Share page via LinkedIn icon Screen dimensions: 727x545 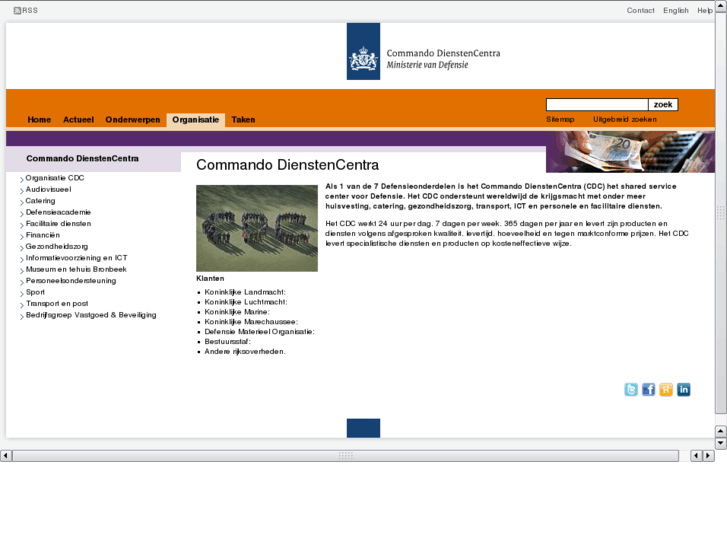click(683, 390)
